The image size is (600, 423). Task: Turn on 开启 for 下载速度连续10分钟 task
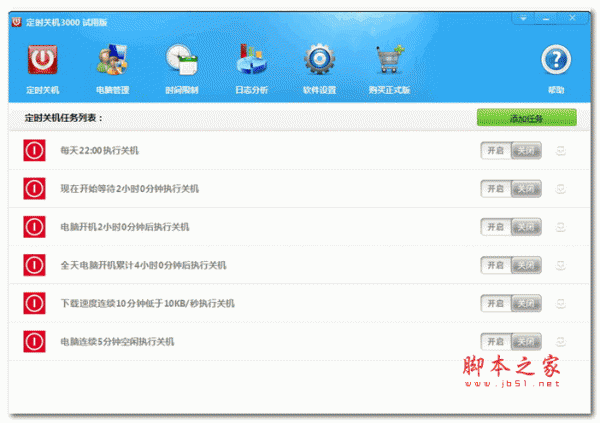[x=496, y=303]
